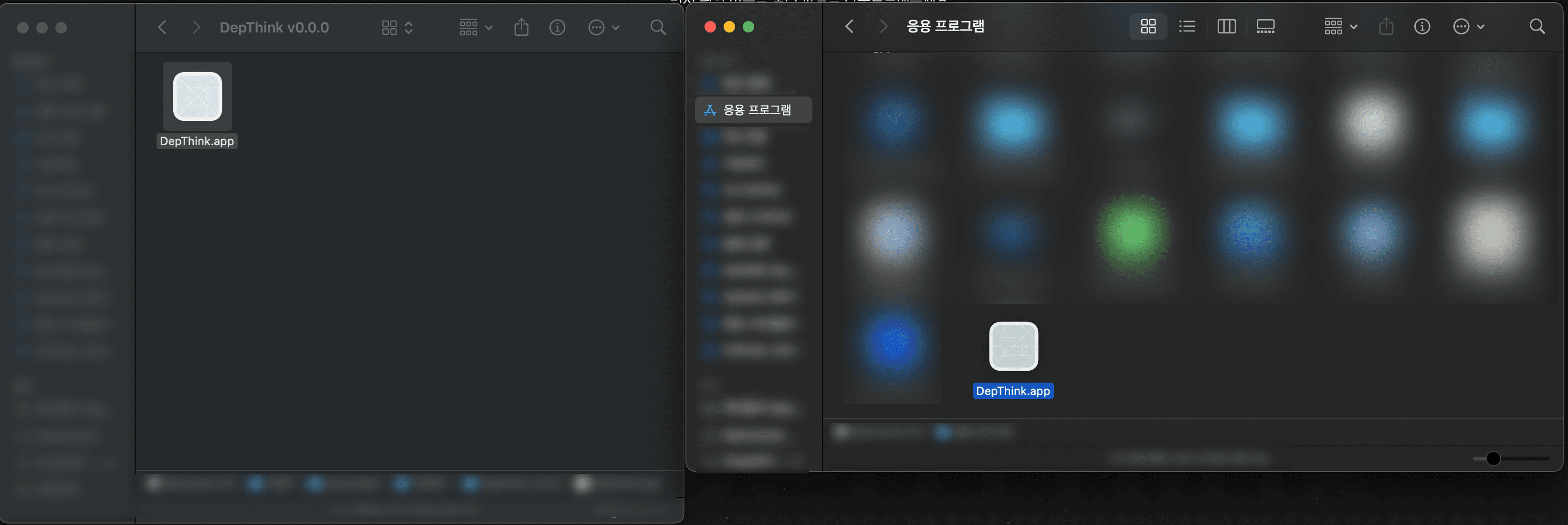Click Share icon in 응용 프로그램 window

tap(1386, 26)
